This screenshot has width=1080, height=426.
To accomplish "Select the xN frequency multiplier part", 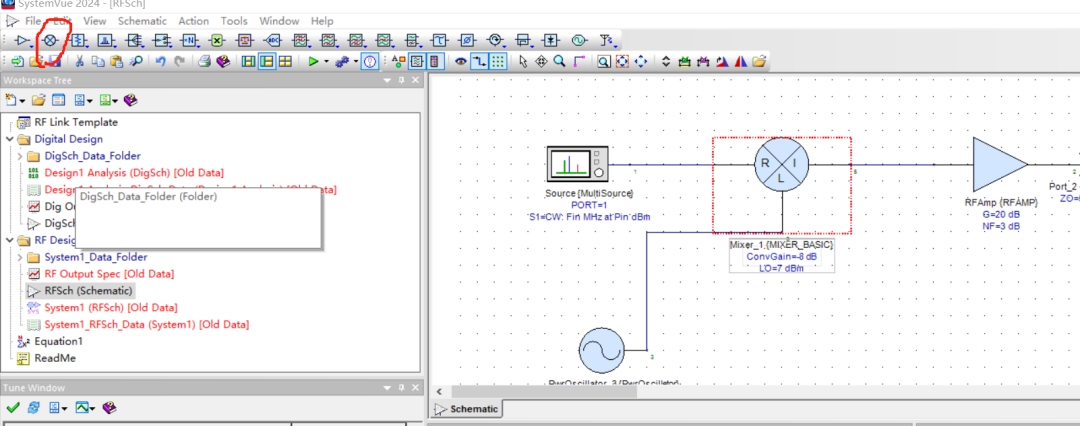I will [189, 40].
